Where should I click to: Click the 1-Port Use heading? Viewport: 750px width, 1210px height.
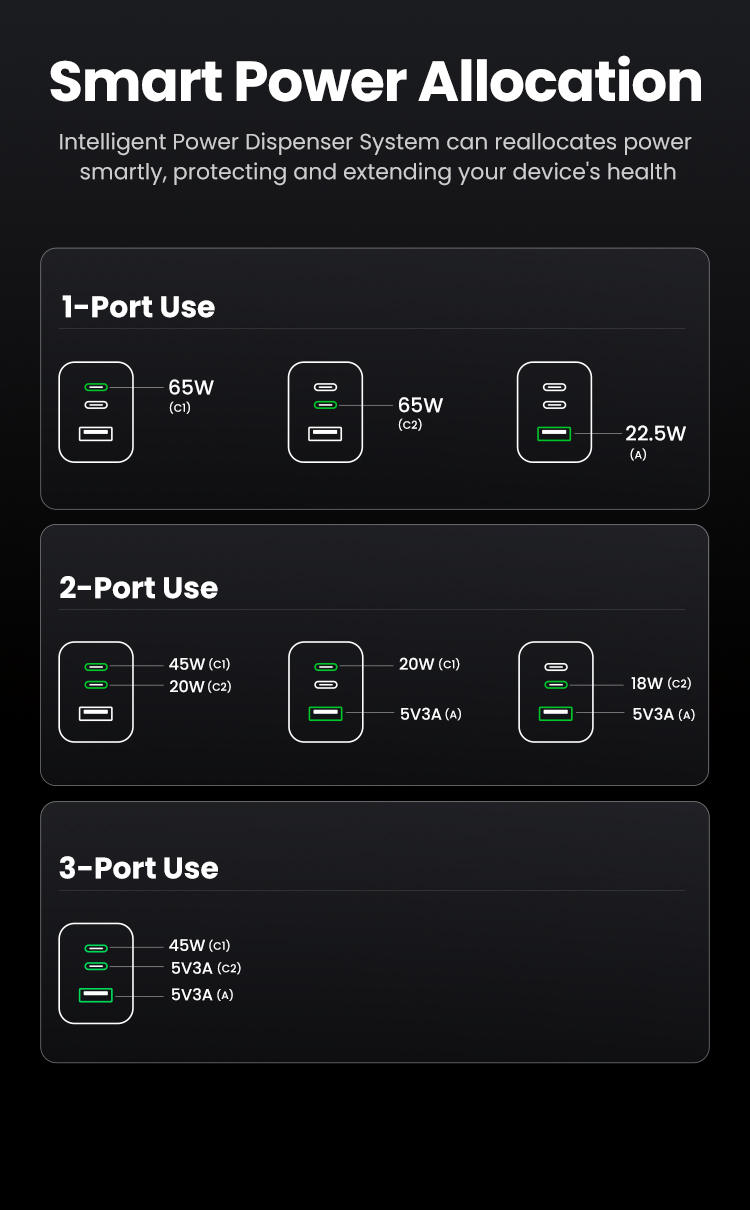coord(138,306)
